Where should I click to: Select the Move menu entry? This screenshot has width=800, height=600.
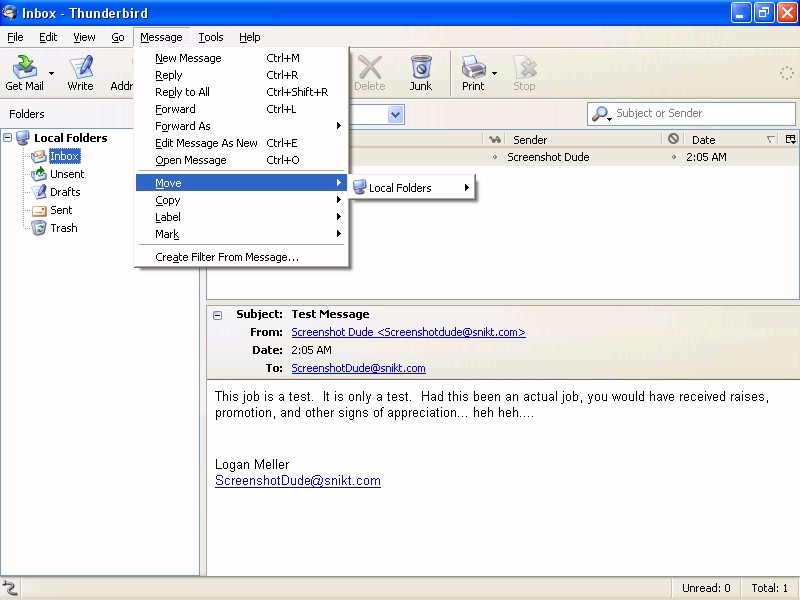(x=242, y=183)
